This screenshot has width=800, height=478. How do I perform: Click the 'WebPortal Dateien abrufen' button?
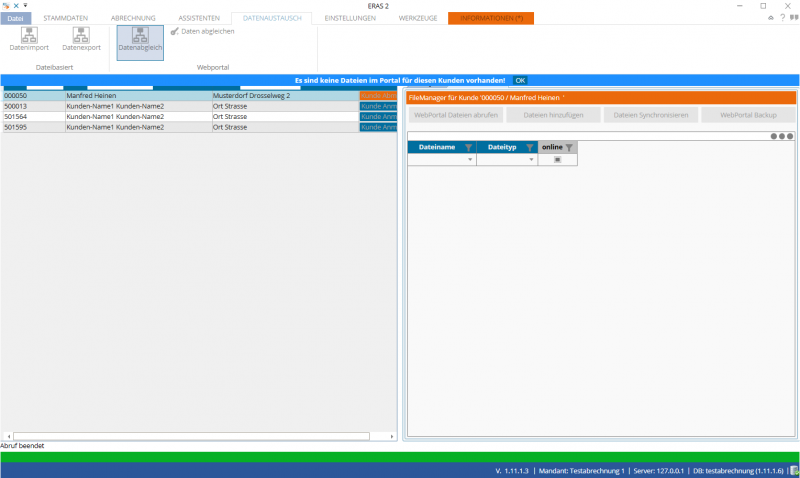point(456,115)
